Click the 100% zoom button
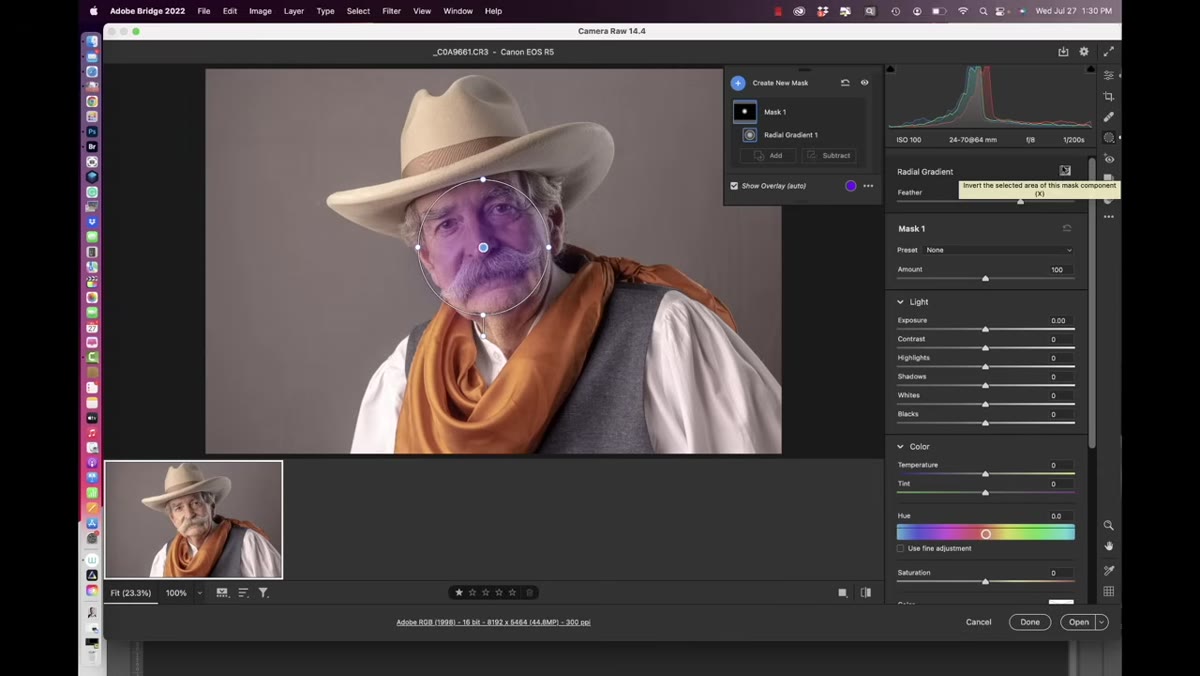Screen dimensions: 1200x676 click(176, 593)
